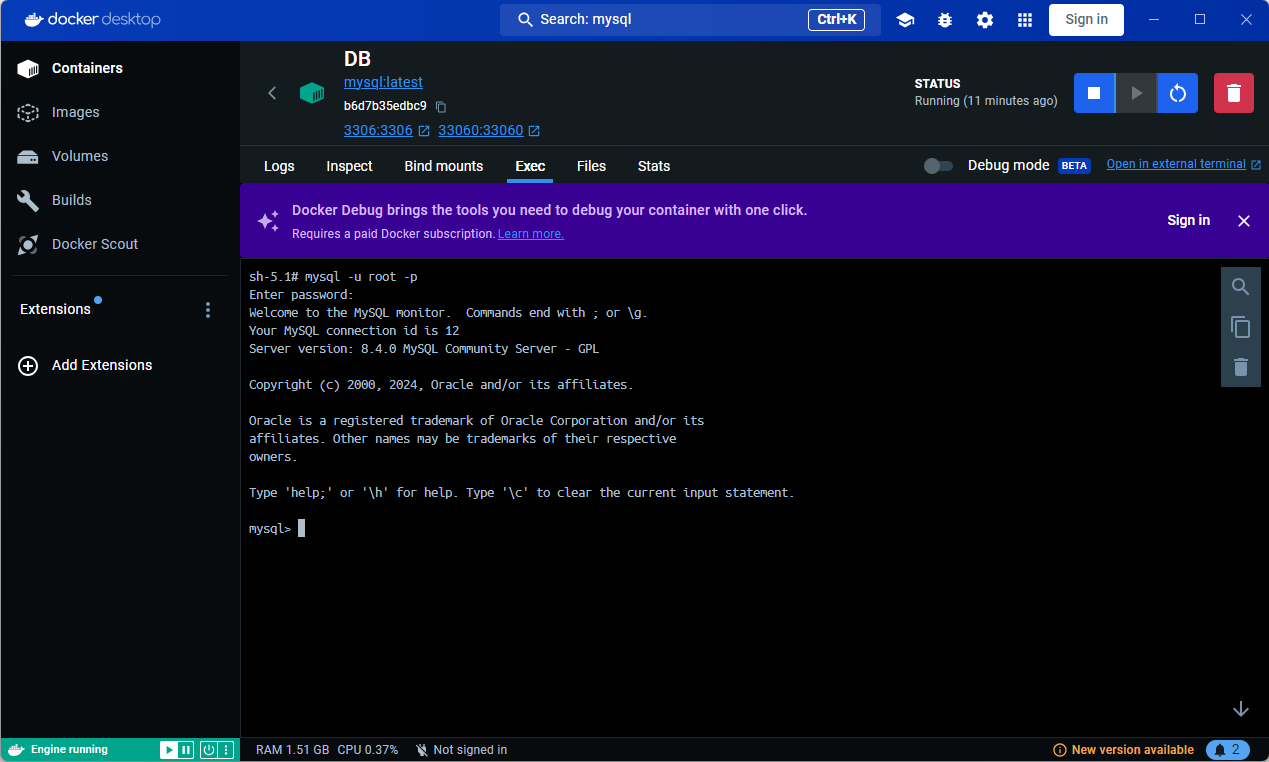The width and height of the screenshot is (1269, 762).
Task: Click the mysql> prompt in terminal
Action: (x=269, y=529)
